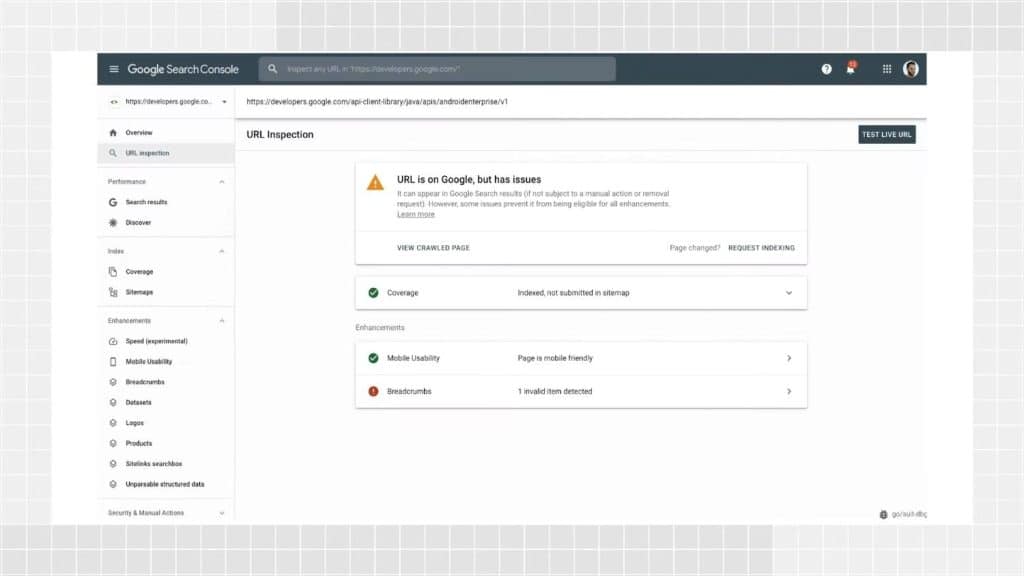
Task: Open Logos enhancement report
Action: click(135, 423)
